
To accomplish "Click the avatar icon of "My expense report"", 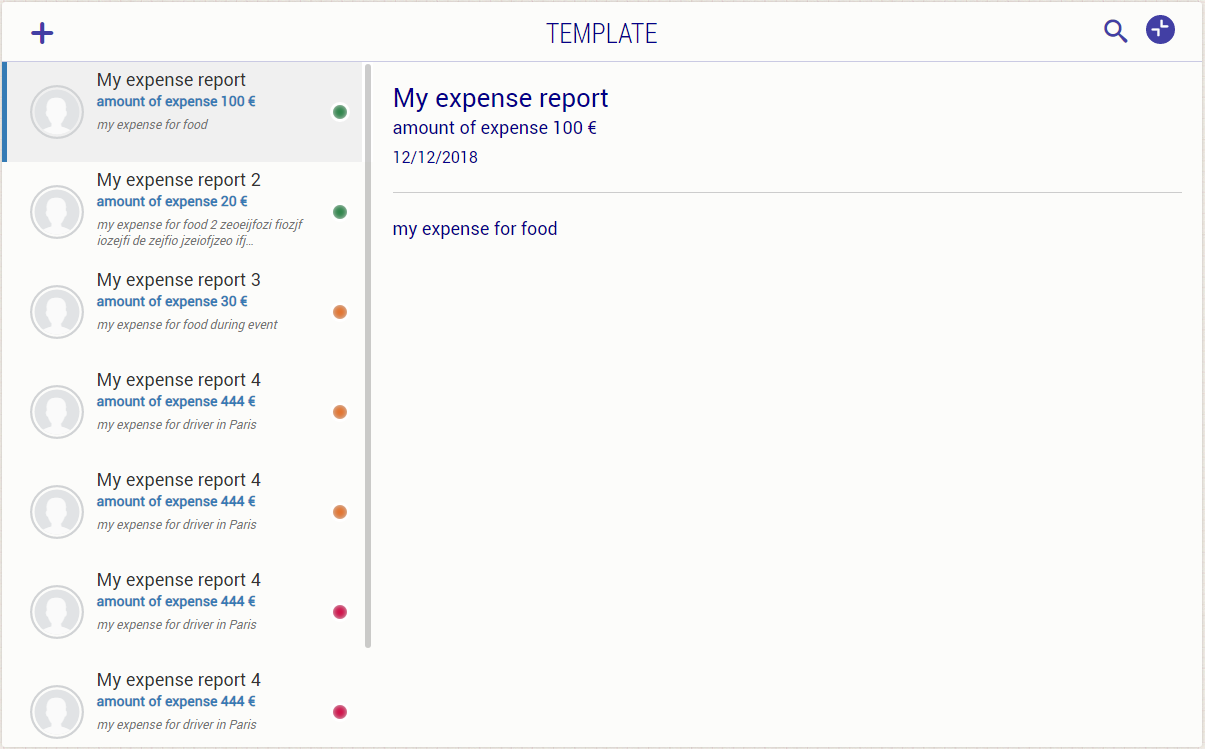I will [57, 111].
